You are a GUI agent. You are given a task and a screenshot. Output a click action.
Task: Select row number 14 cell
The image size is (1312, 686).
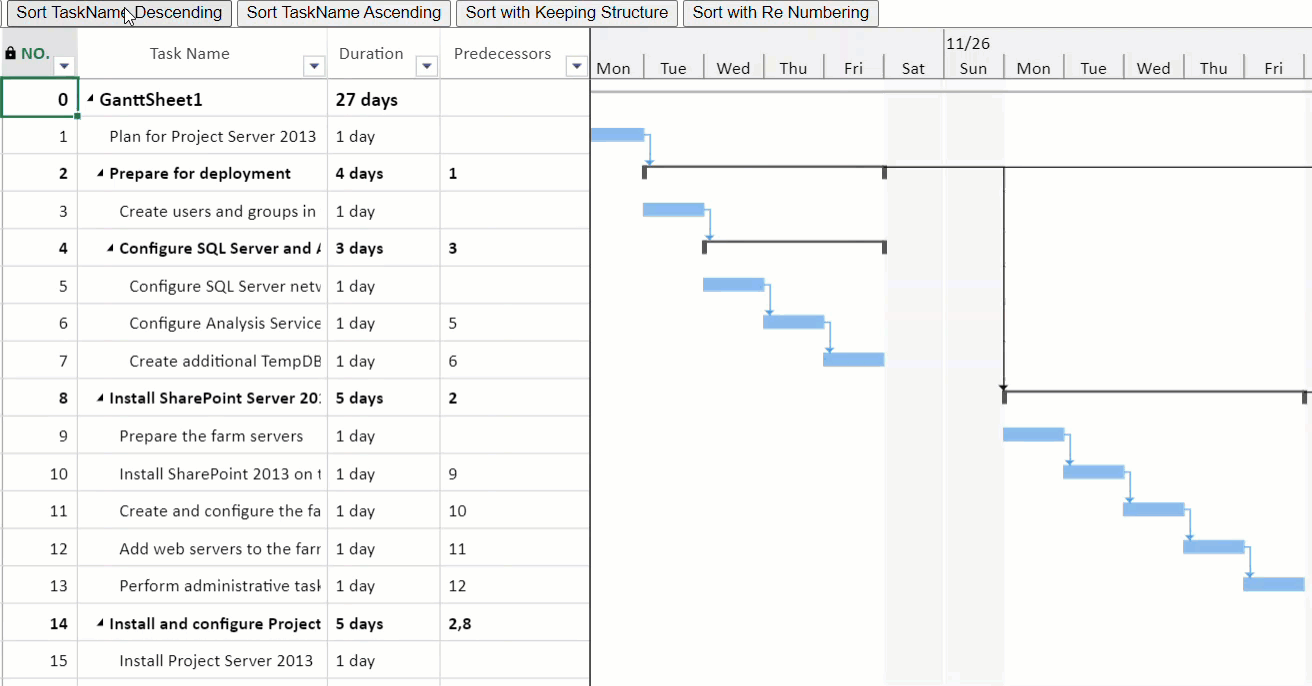coord(39,624)
